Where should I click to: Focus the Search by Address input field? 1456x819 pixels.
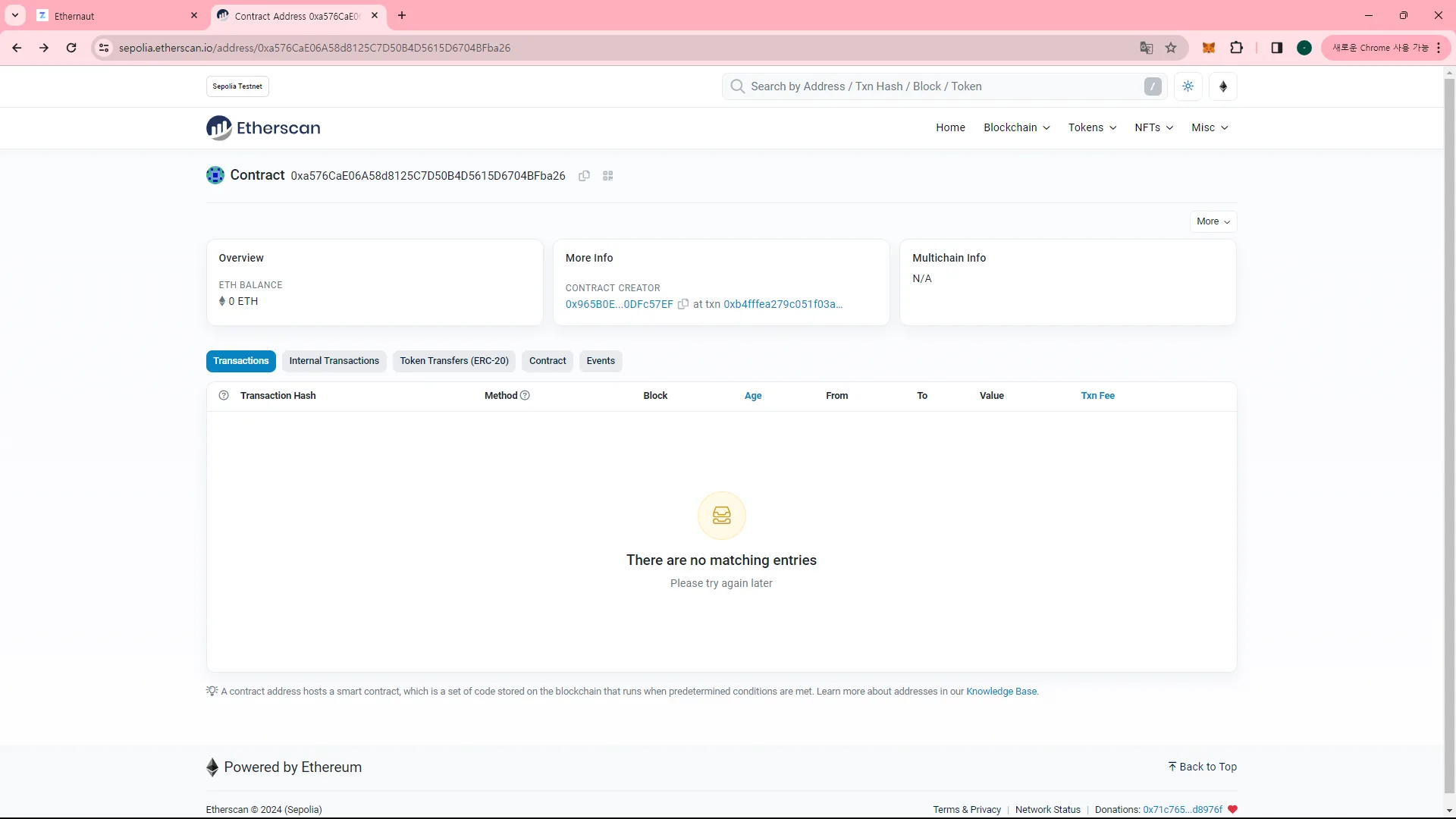point(944,86)
